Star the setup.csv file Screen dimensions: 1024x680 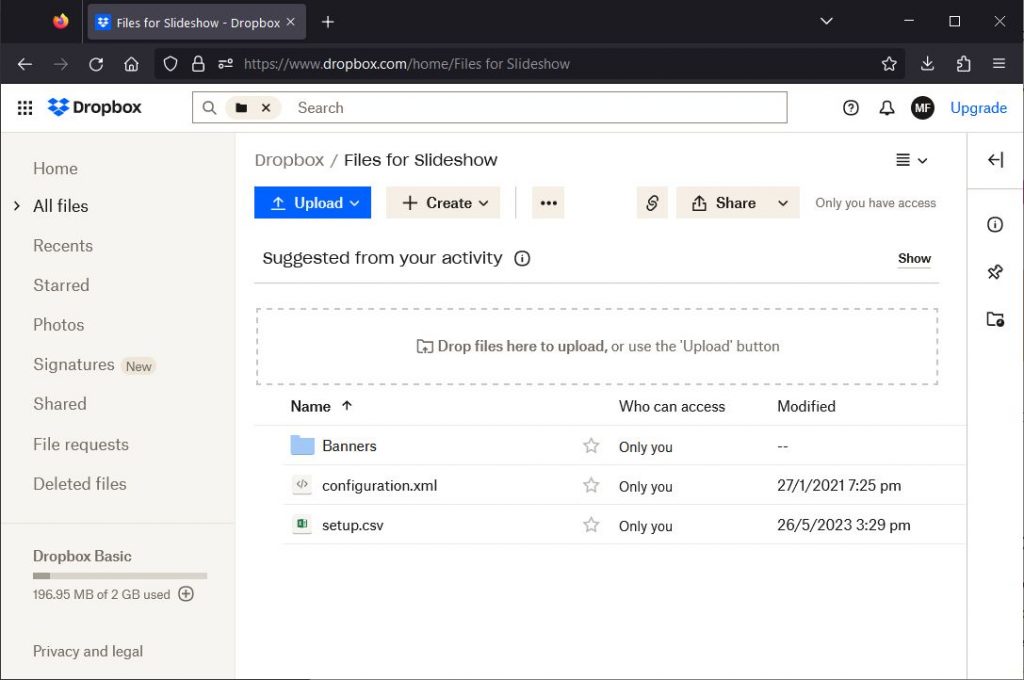(591, 525)
